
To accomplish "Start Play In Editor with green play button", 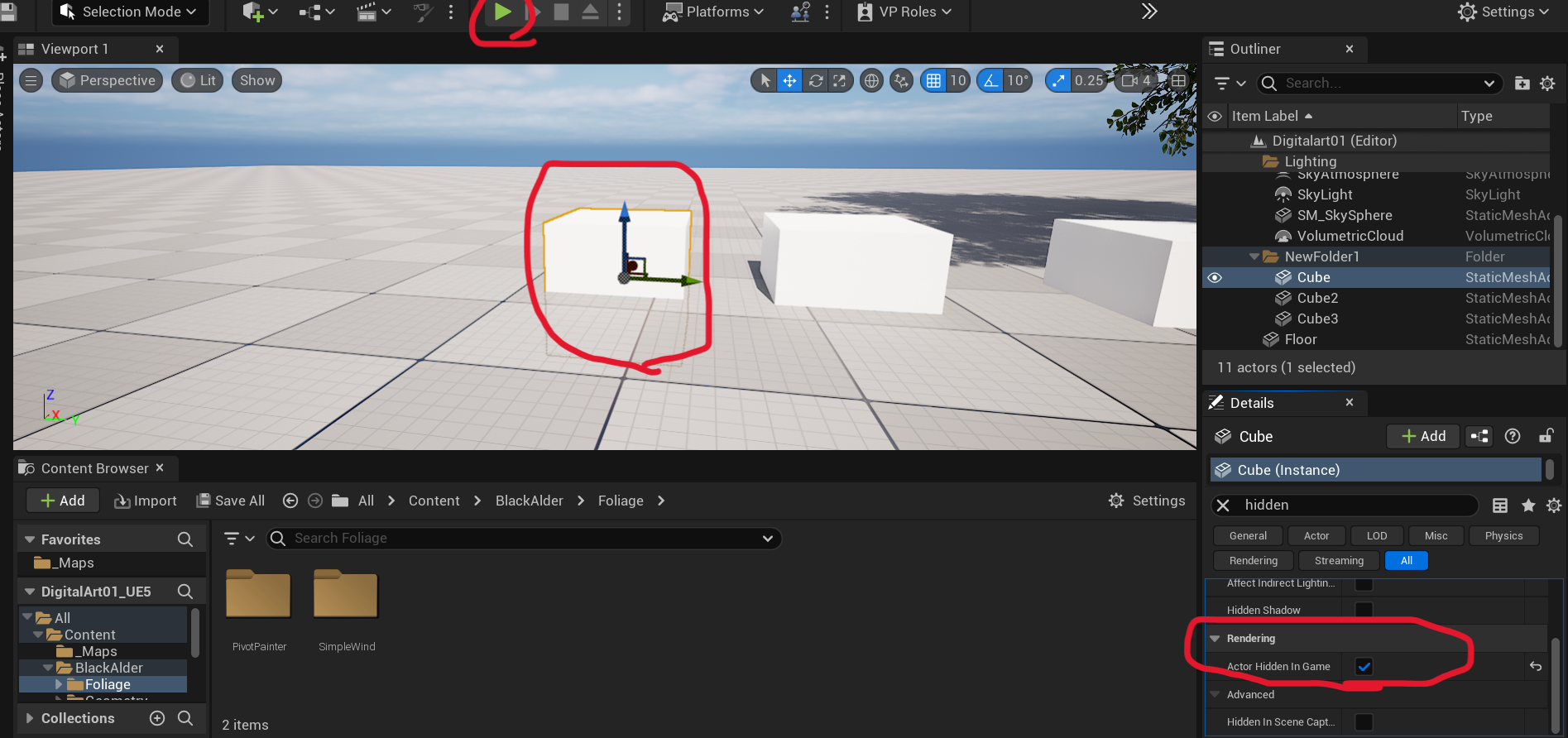I will coord(502,12).
